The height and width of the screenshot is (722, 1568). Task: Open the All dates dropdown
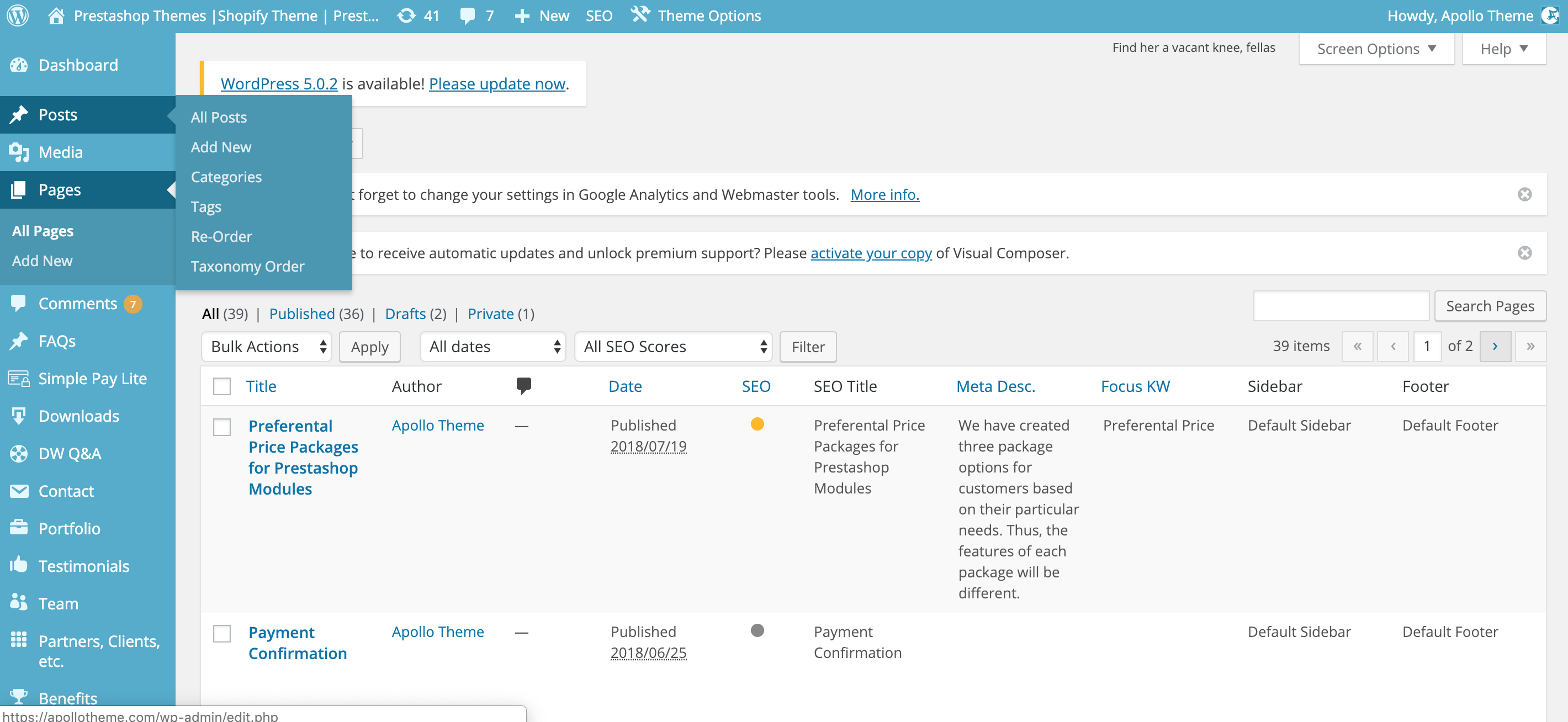tap(493, 347)
